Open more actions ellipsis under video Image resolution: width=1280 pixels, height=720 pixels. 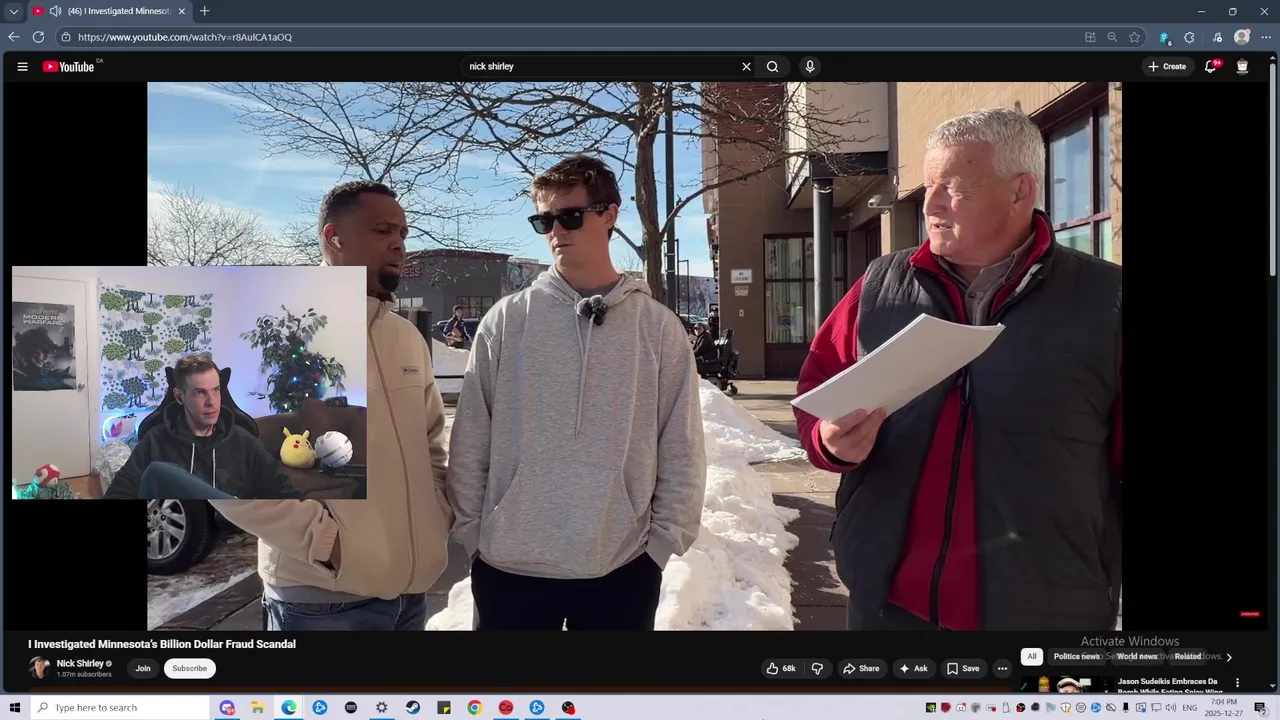[1002, 669]
